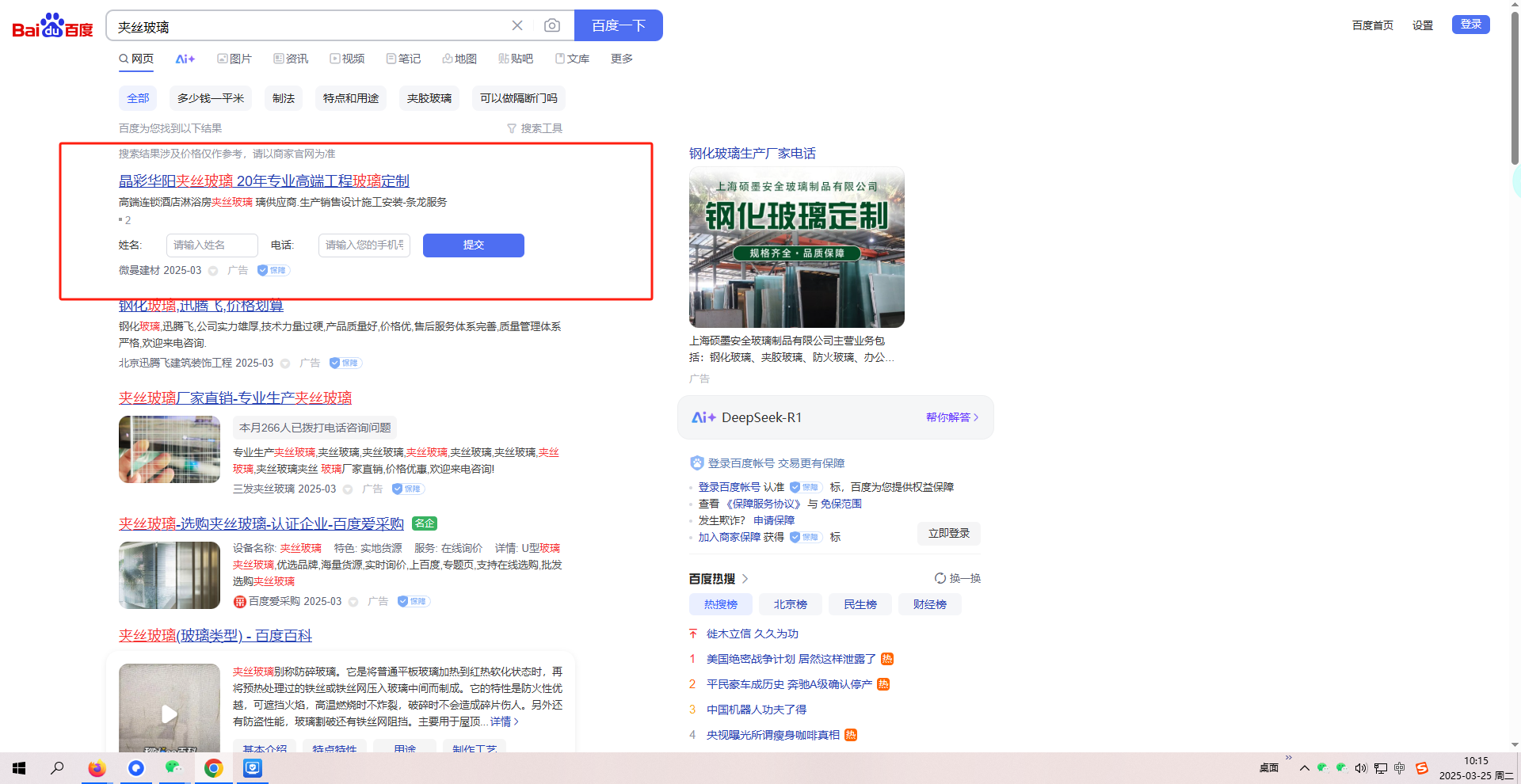Screen dimensions: 1521x784
Task: Open the 晶彩华阳夹丝玻璃 ad result title
Action: point(264,181)
